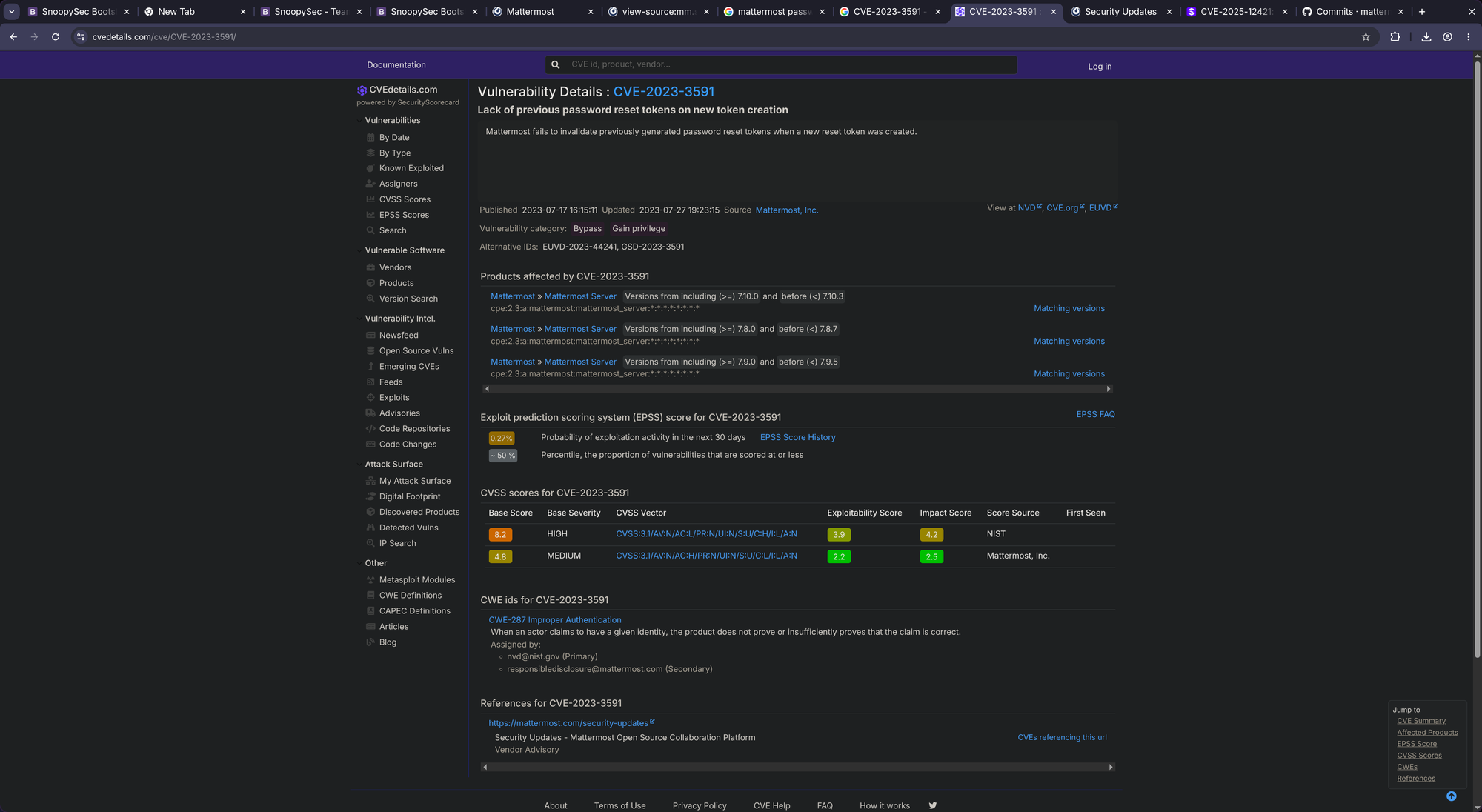This screenshot has width=1482, height=812.
Task: Click the scroll-to-top arrow icon
Action: pyautogui.click(x=1452, y=796)
